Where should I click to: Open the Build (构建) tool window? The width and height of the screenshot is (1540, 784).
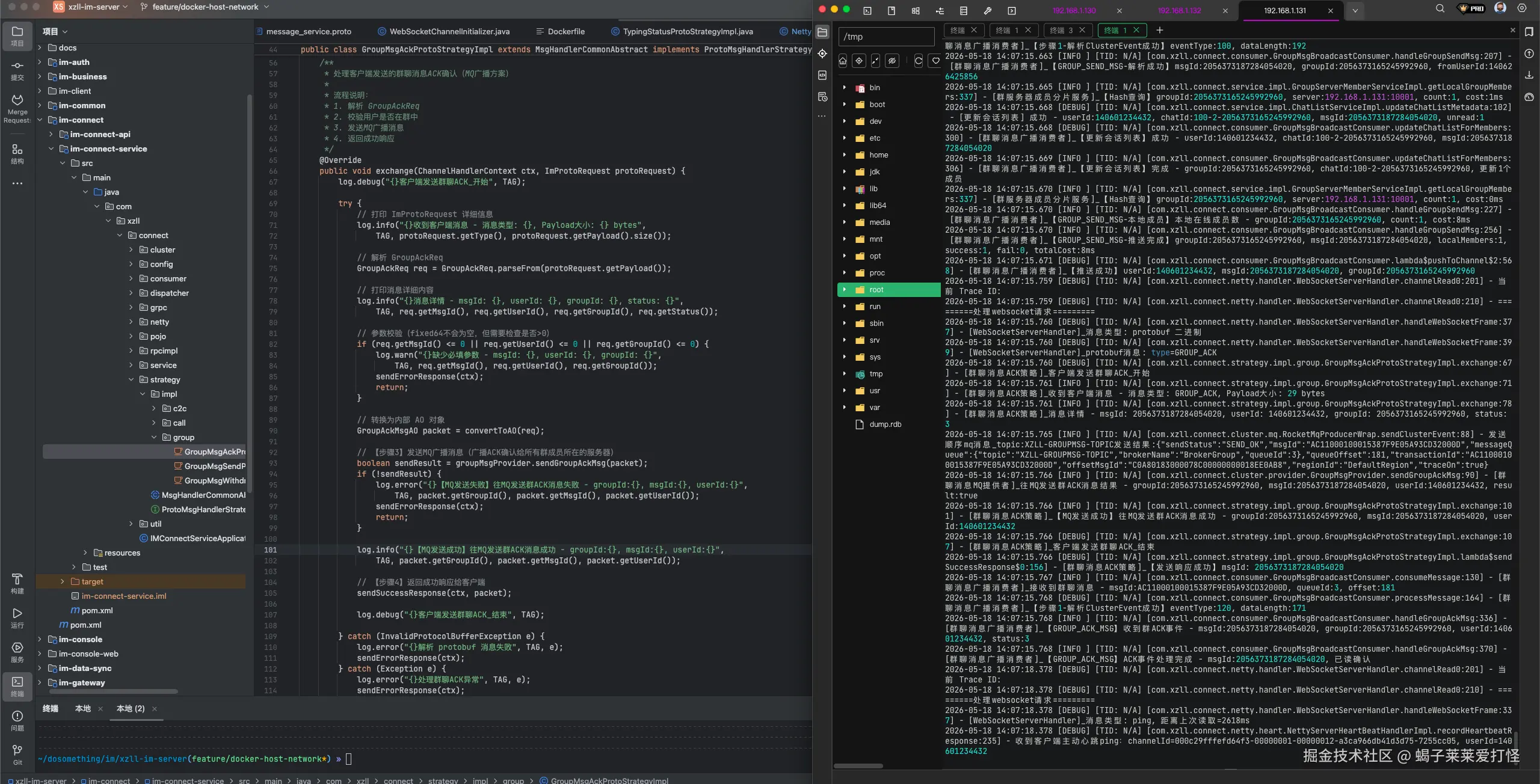(x=17, y=583)
